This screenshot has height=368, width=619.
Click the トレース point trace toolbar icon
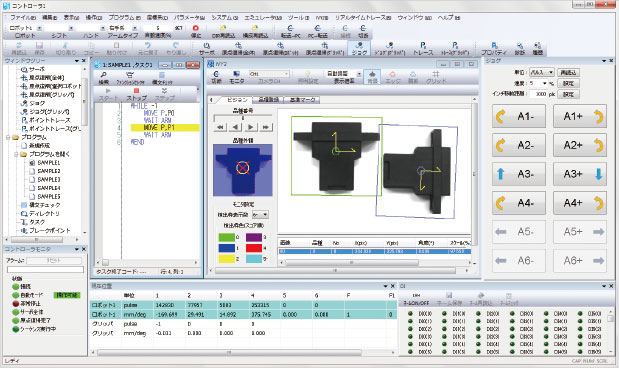423,48
